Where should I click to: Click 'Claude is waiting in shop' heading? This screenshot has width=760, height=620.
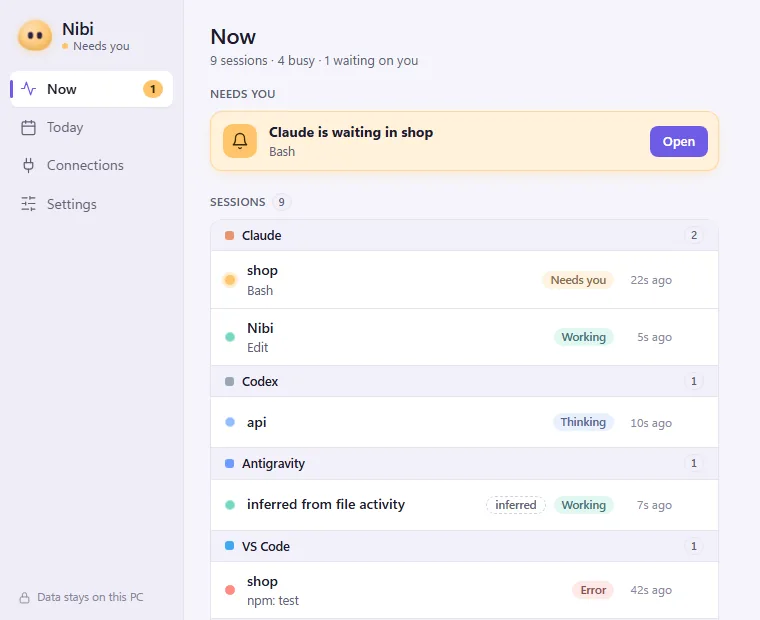[x=351, y=132]
